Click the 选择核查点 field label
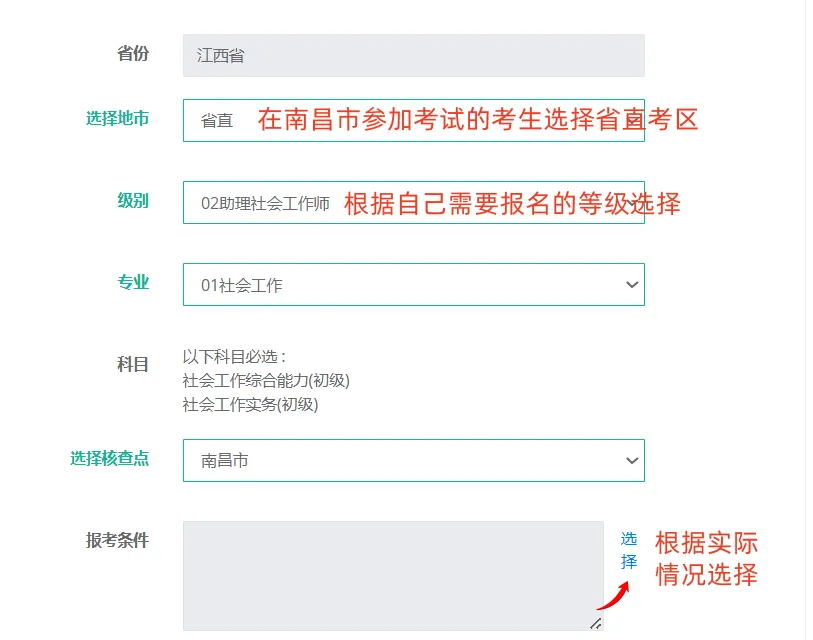The height and width of the screenshot is (640, 813). (x=109, y=458)
